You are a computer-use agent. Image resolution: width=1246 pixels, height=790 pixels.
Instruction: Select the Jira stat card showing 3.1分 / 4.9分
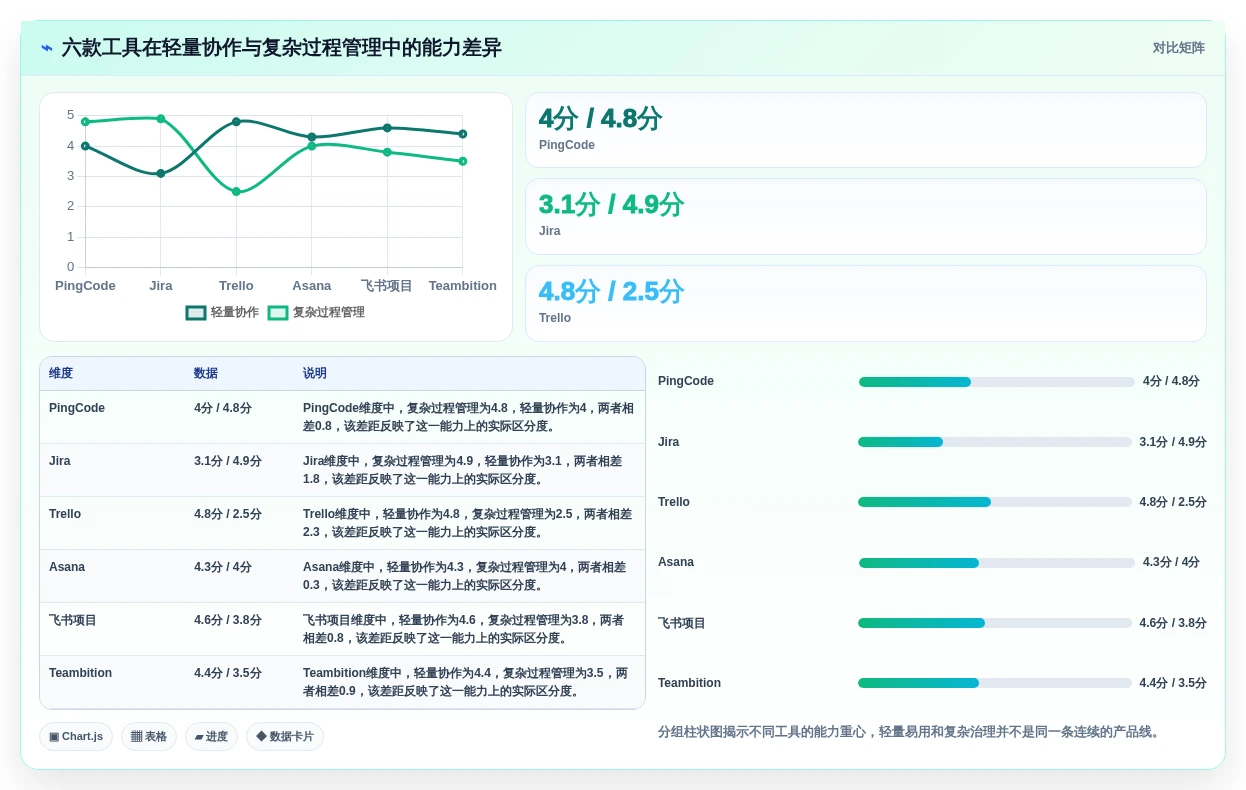[x=866, y=217]
